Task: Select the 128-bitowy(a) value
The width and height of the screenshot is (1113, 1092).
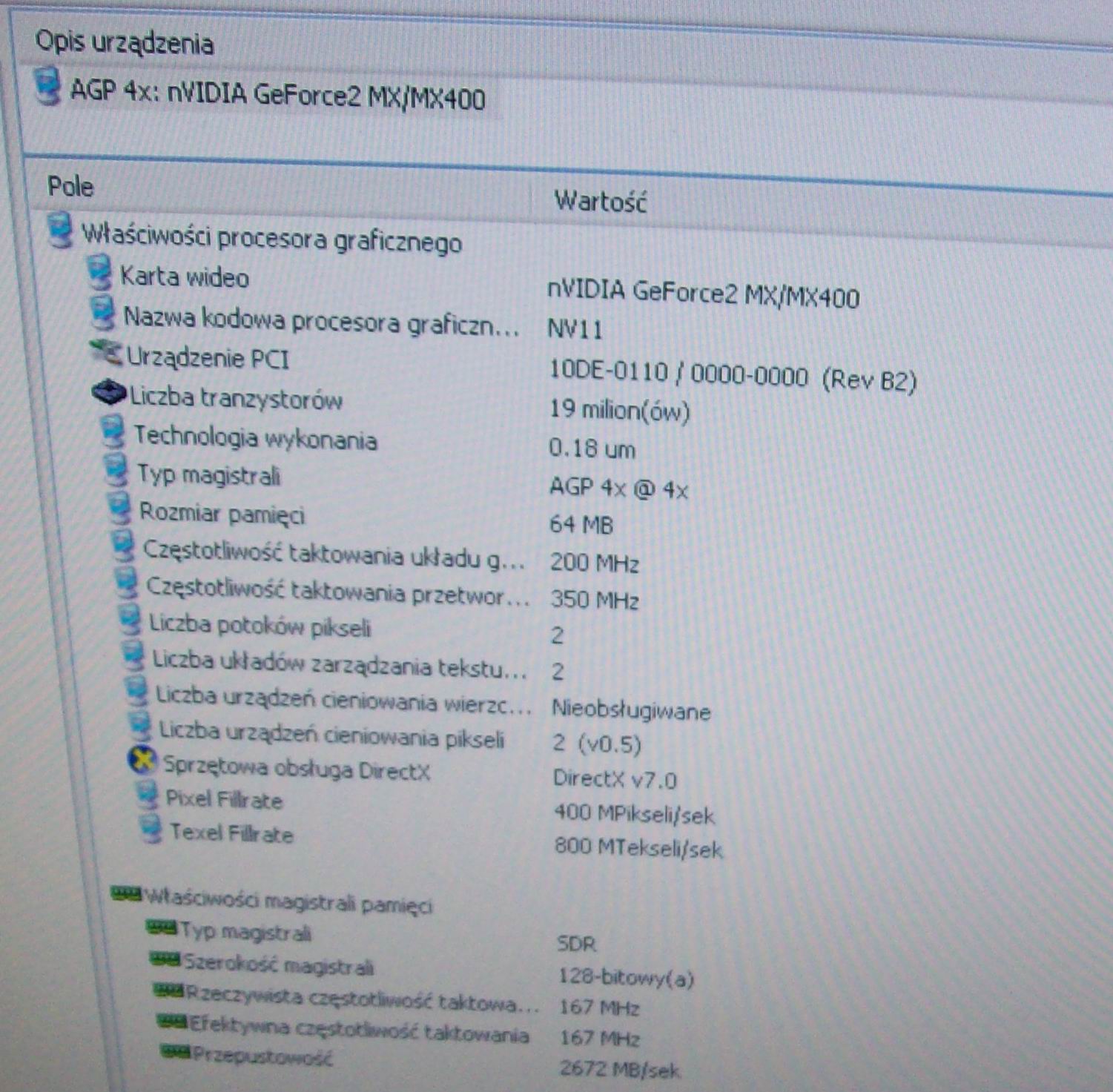Action: click(x=627, y=978)
